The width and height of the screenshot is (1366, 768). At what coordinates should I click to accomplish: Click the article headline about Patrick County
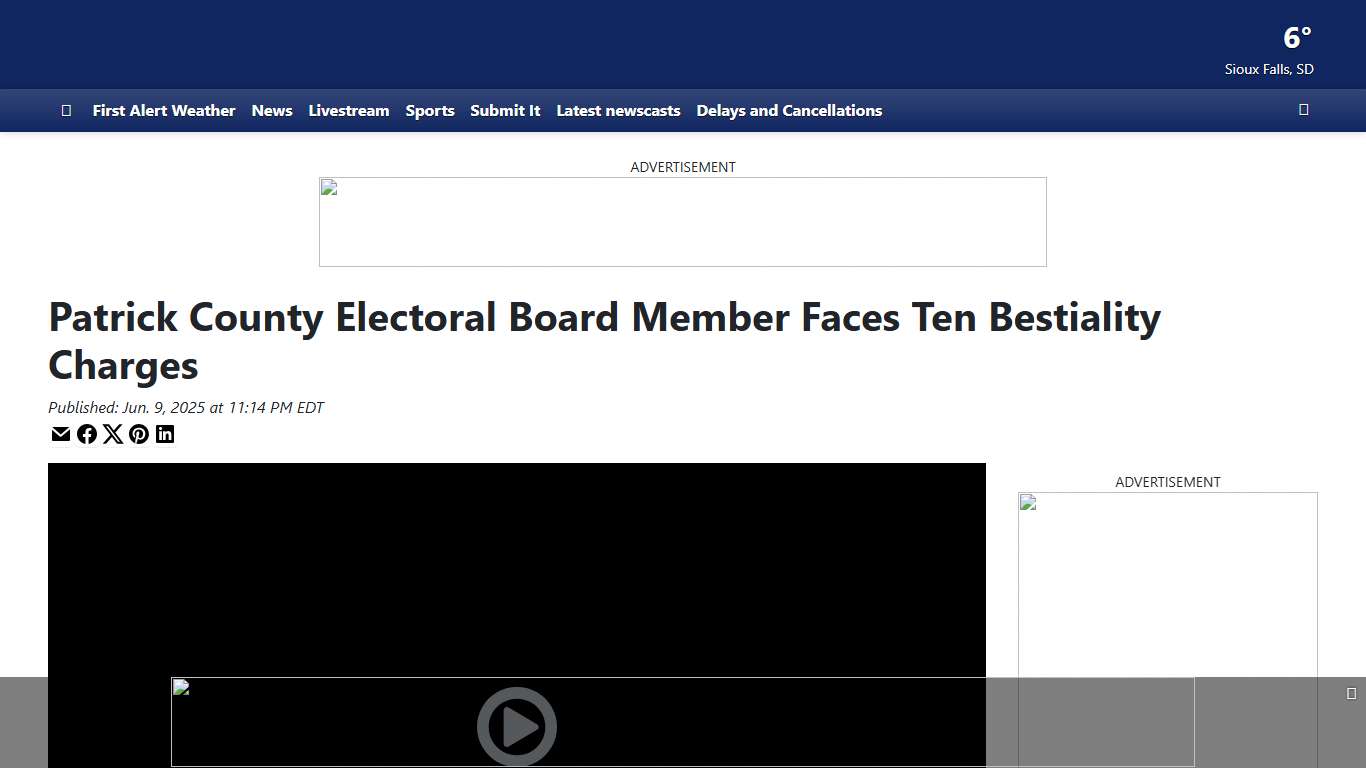tap(604, 341)
